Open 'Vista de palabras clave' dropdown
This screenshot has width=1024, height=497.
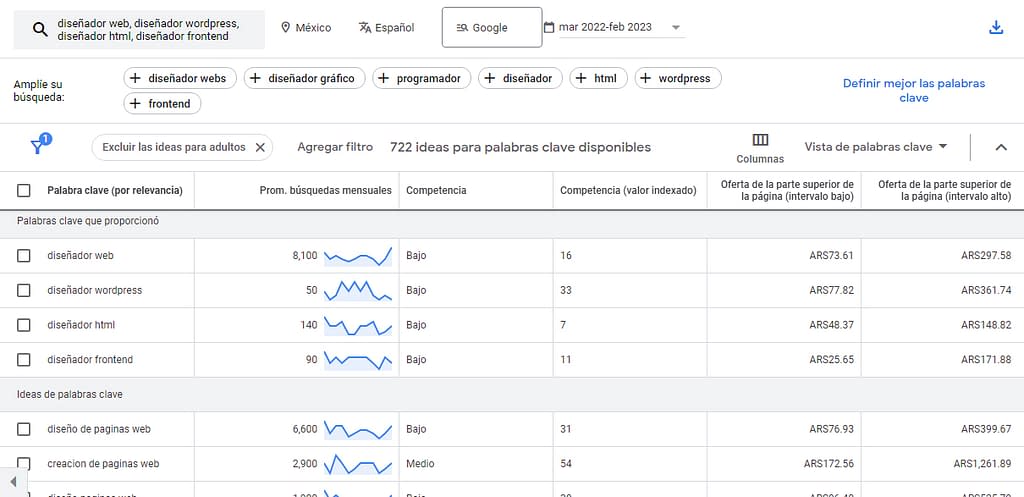876,147
